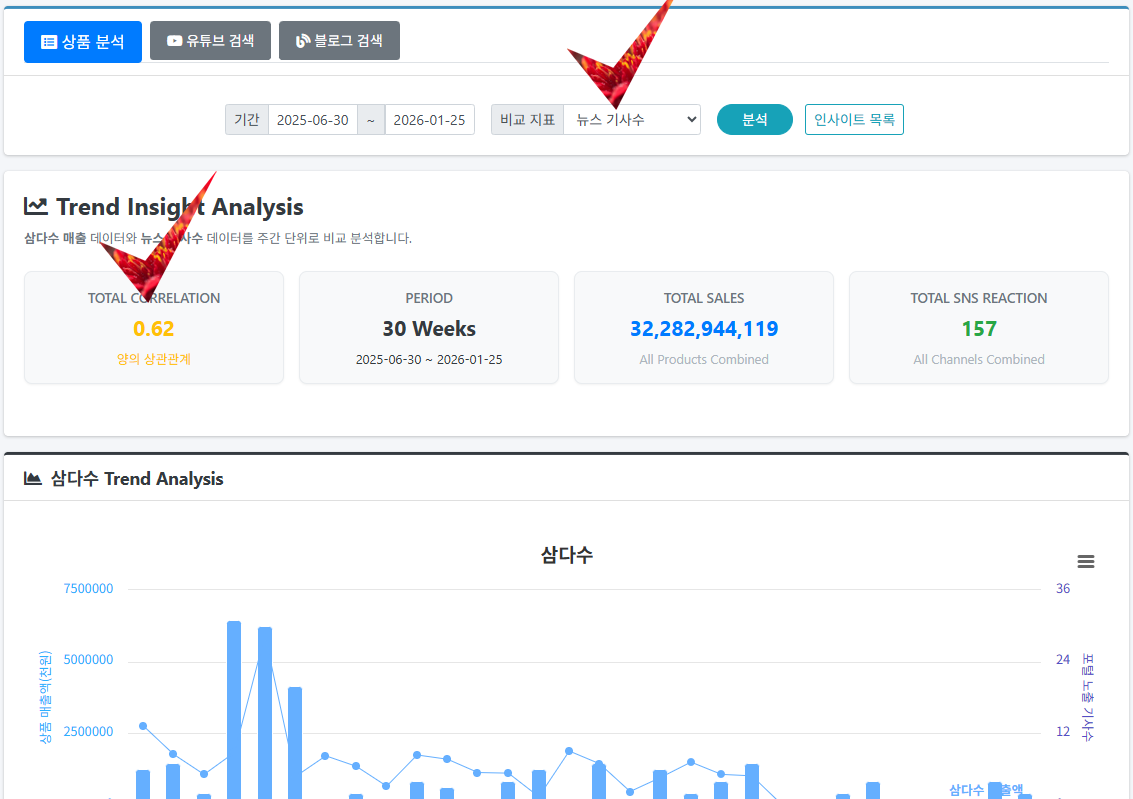Click the first data point on the line series
The image size is (1133, 799).
click(x=143, y=726)
